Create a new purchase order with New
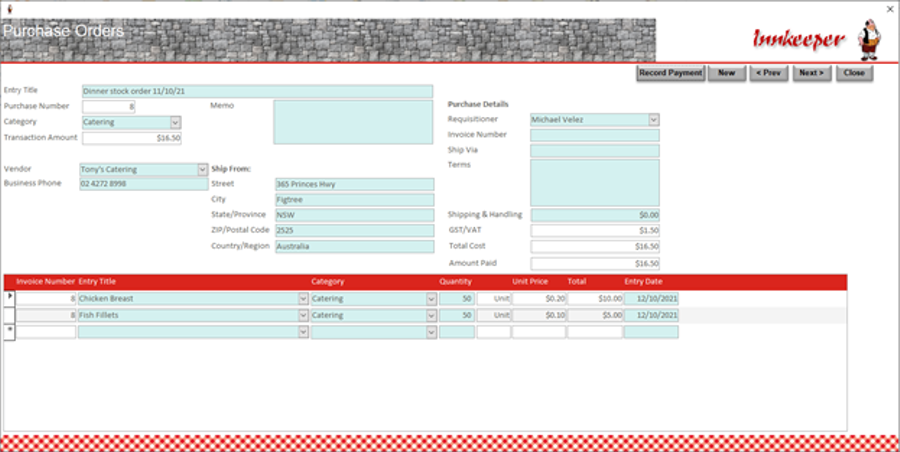The image size is (900, 452). tap(726, 73)
